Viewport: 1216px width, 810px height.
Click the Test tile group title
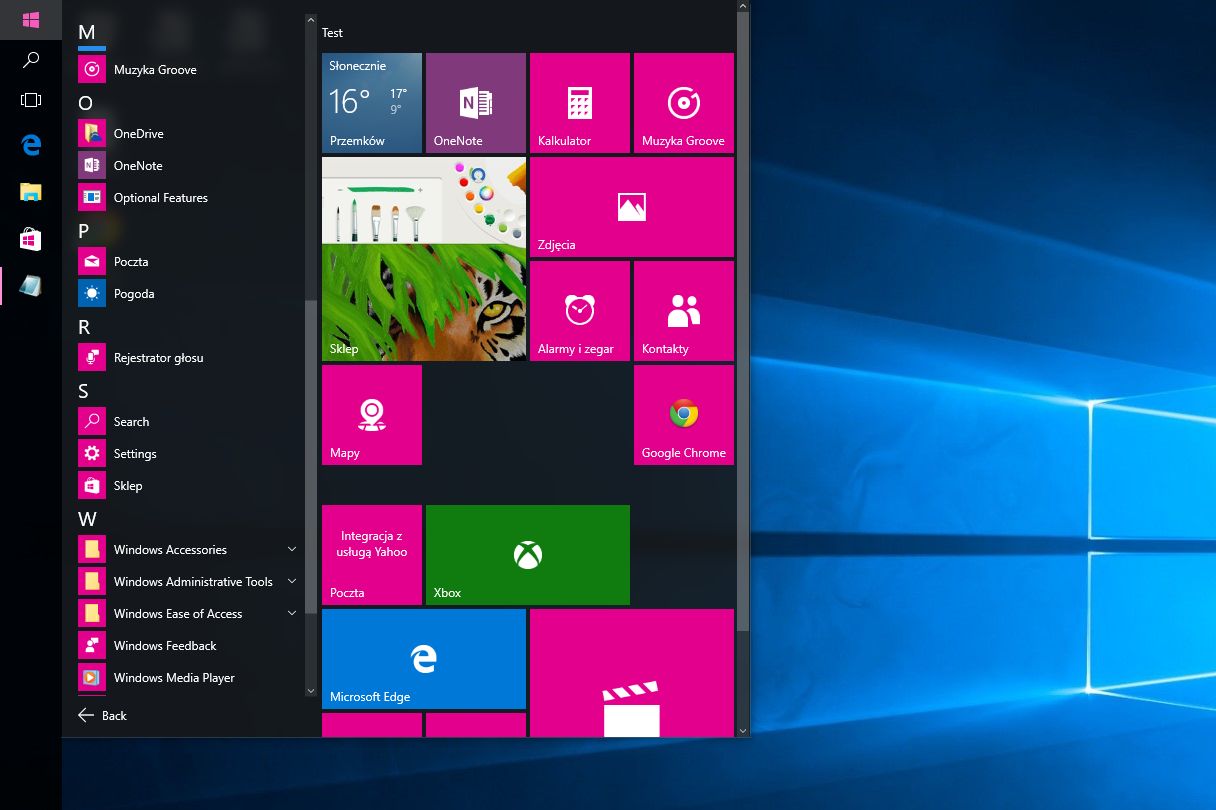(x=332, y=33)
